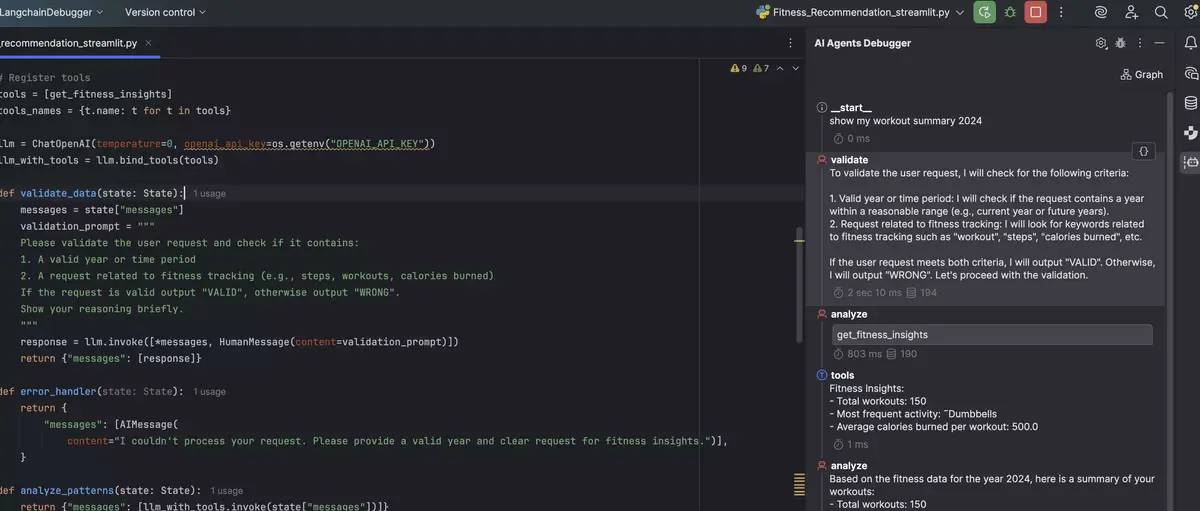The image size is (1200, 511).
Task: Click the info icon next to __start__
Action: pos(822,107)
